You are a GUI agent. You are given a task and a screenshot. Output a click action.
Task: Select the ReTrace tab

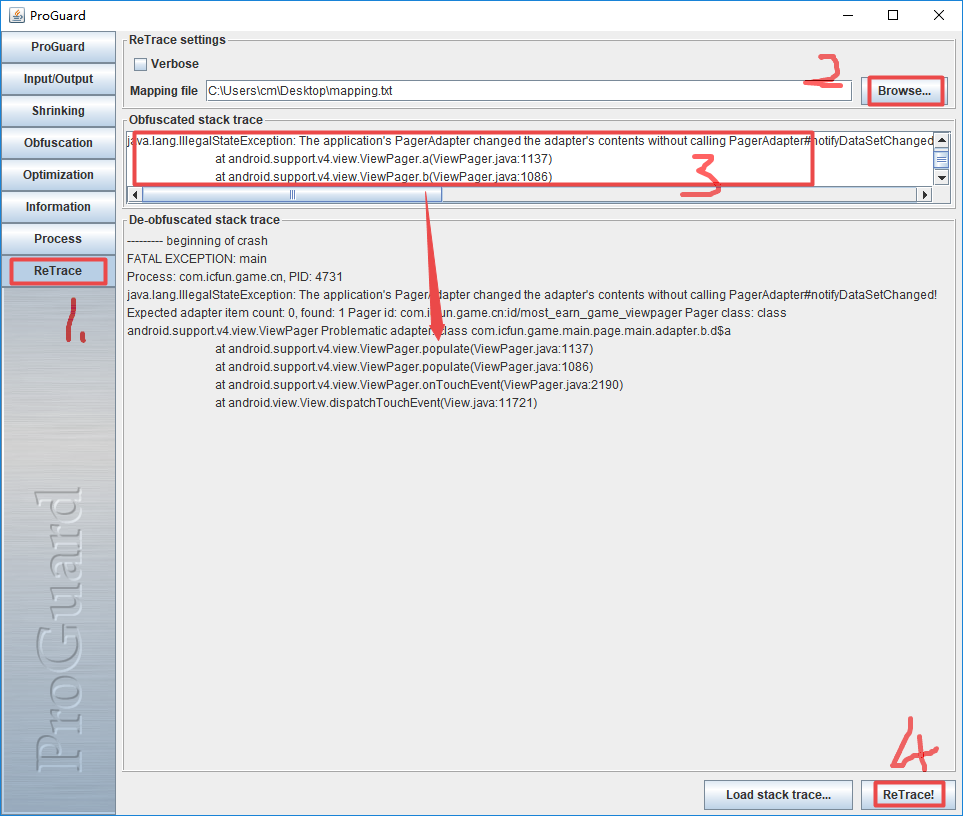tap(58, 271)
